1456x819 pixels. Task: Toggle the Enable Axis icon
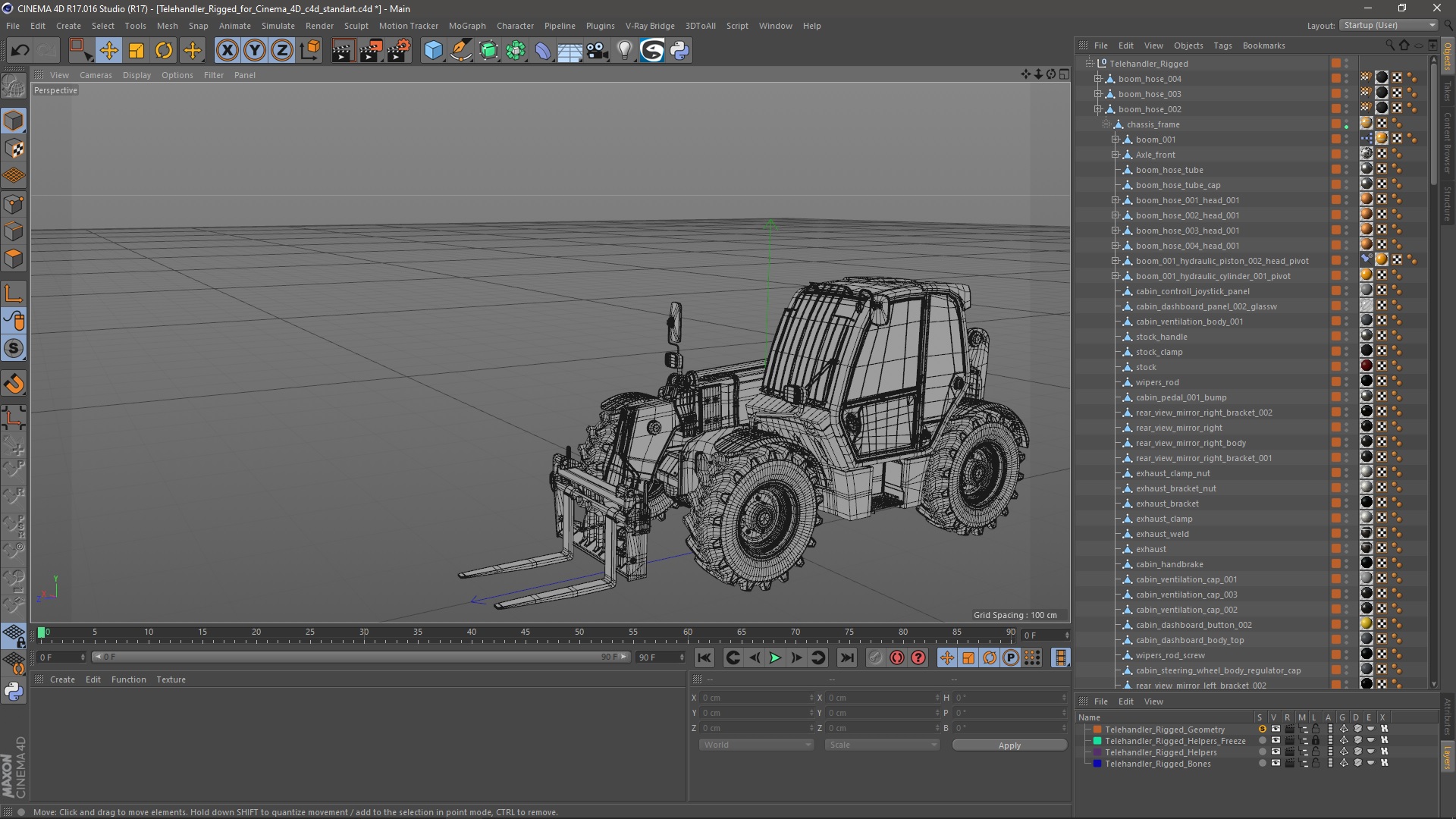click(x=14, y=293)
